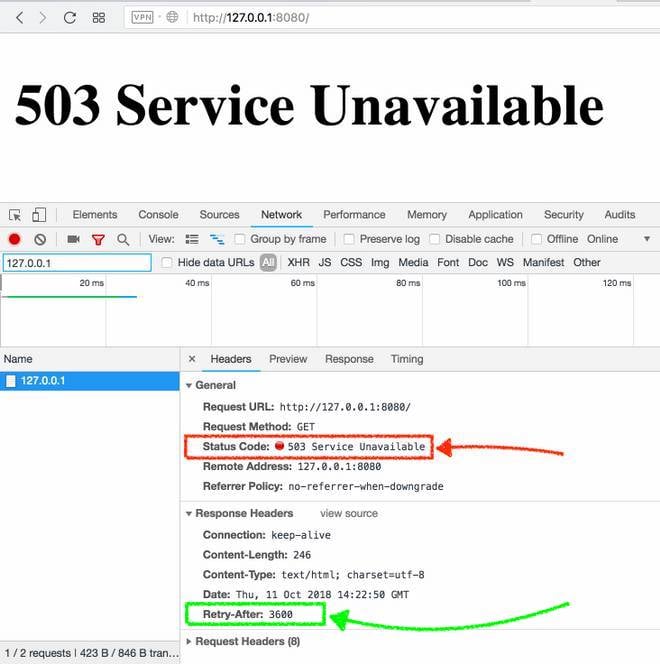
Task: Tick the Hide data URLs checkbox
Action: [x=166, y=263]
